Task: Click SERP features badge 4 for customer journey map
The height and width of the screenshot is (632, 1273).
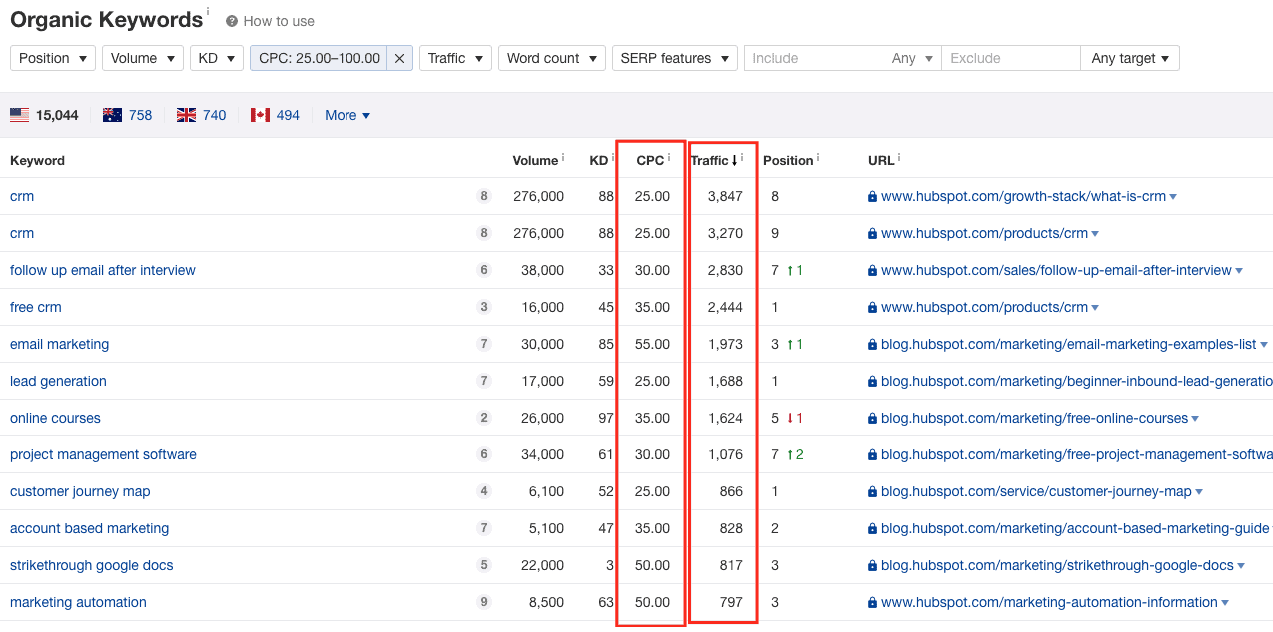Action: pyautogui.click(x=484, y=491)
